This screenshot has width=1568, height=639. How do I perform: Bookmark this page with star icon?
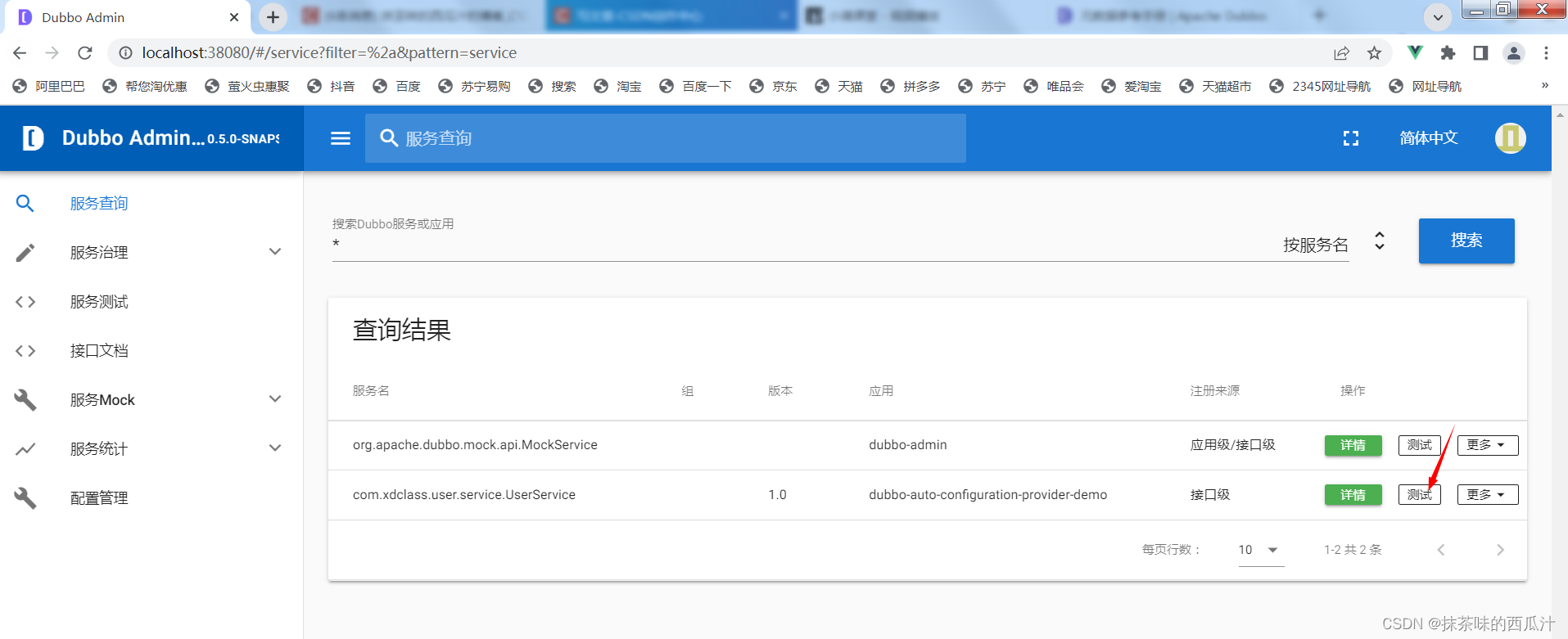pyautogui.click(x=1374, y=53)
